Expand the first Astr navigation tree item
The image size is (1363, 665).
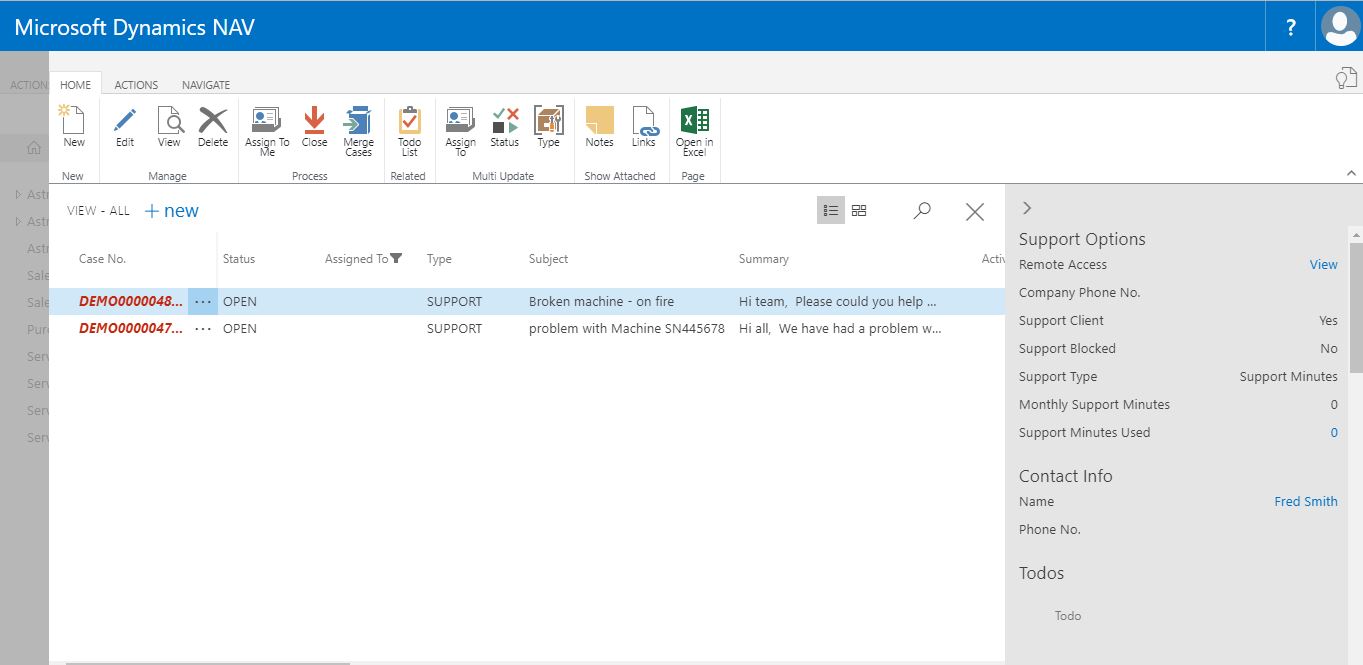pyautogui.click(x=18, y=194)
